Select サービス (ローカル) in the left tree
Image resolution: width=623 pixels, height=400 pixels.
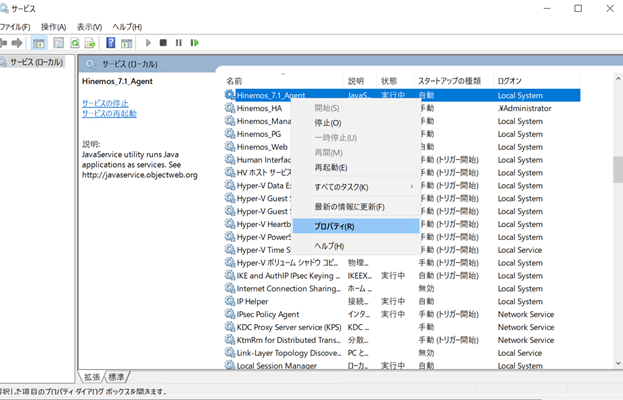tap(37, 62)
